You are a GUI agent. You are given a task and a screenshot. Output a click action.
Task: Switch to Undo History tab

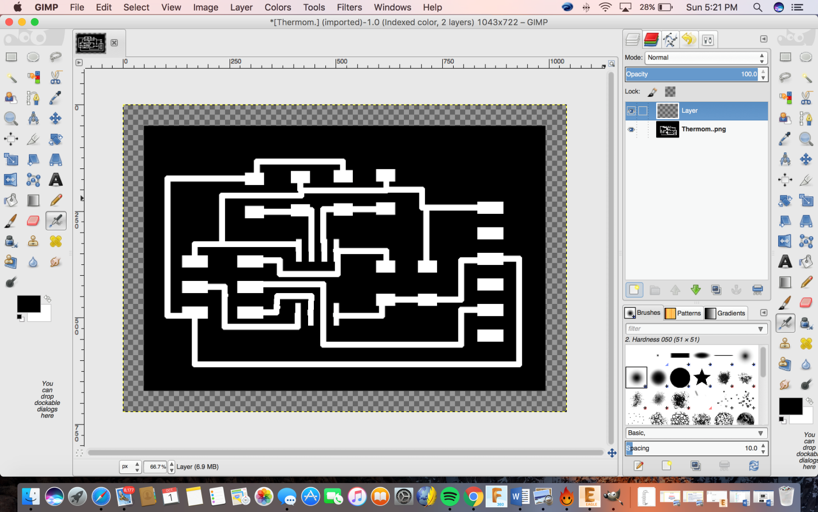point(689,39)
